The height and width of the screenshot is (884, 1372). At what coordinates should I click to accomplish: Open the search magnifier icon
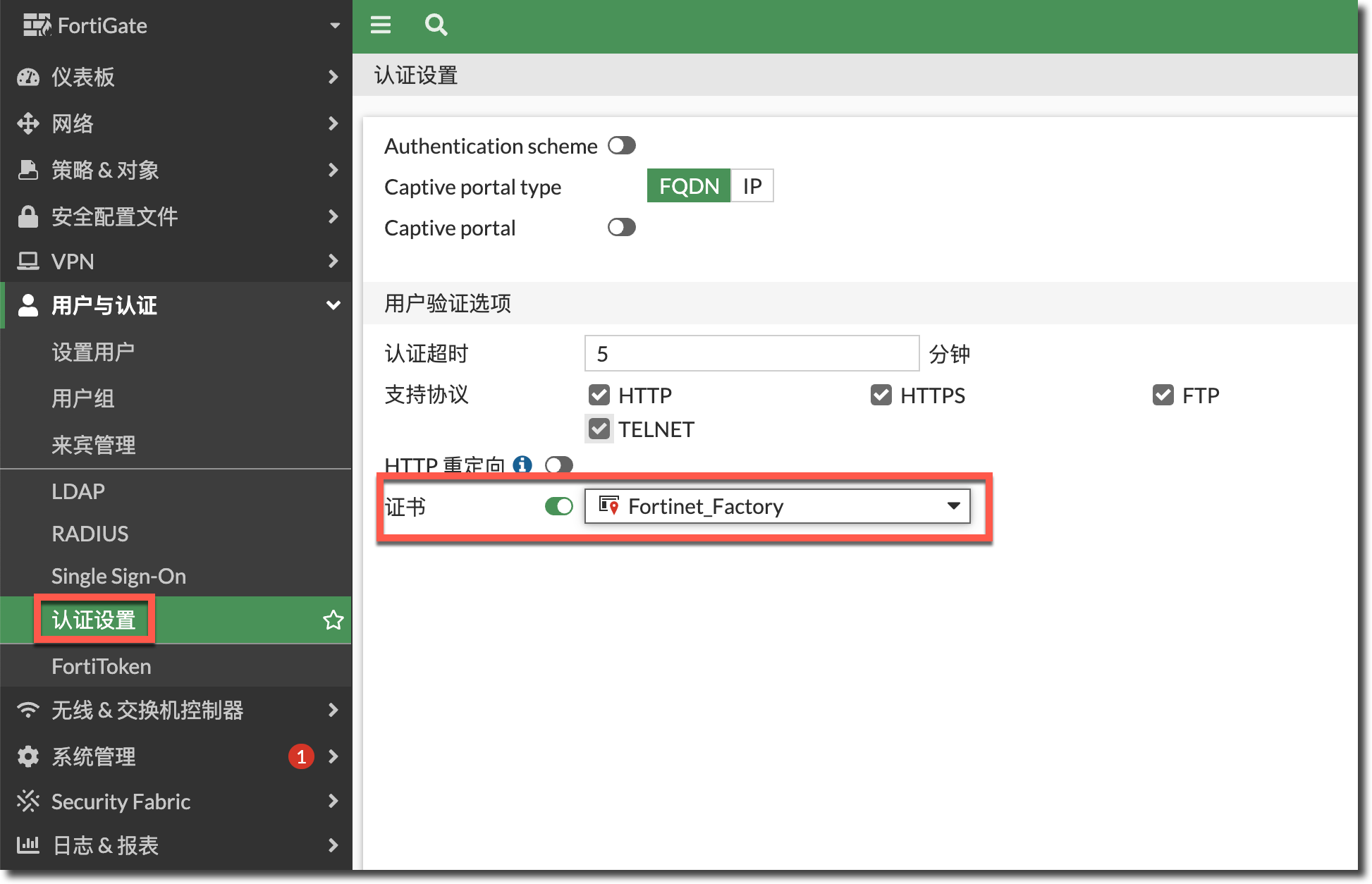[436, 25]
